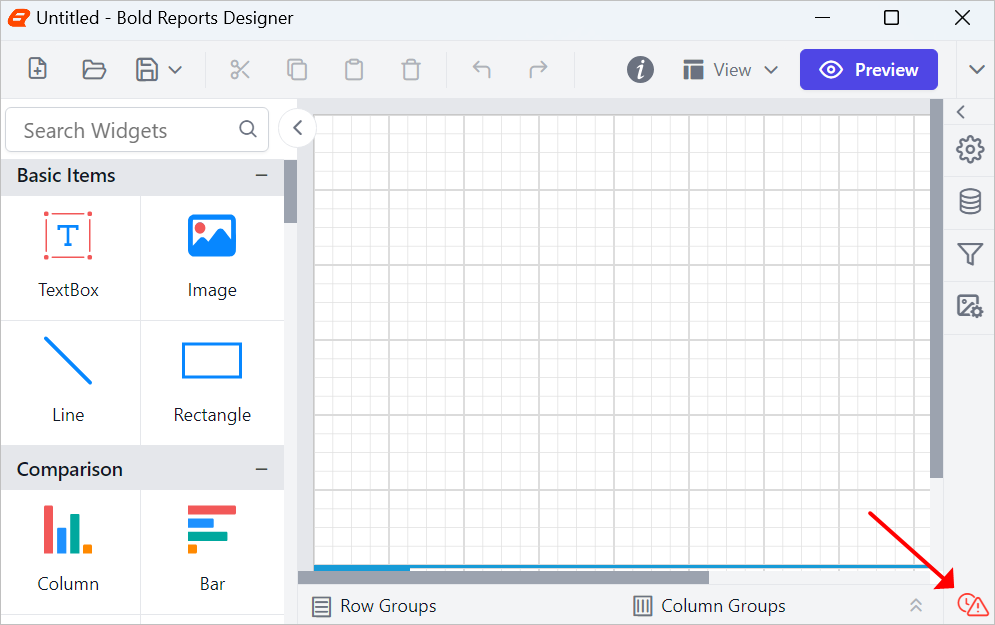995x625 pixels.
Task: Collapse the Basic Items section
Action: 261,175
